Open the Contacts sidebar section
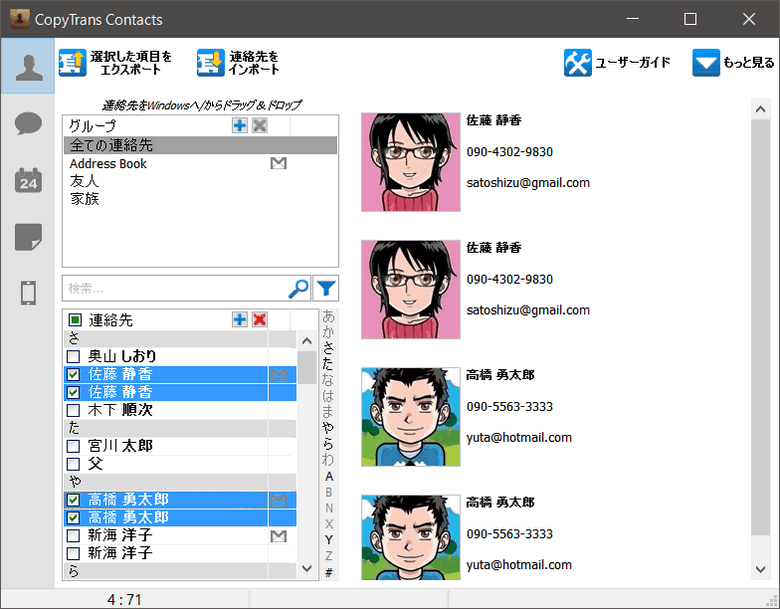780x609 pixels. tap(28, 67)
